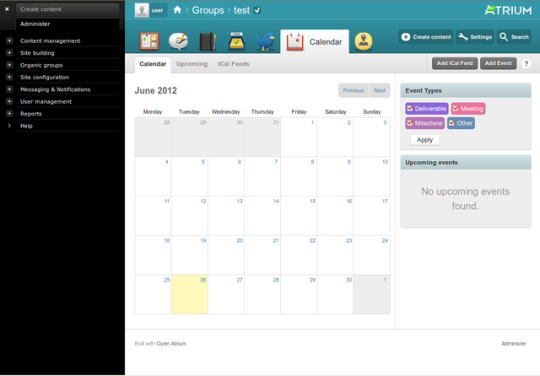540x376 pixels.
Task: Go to Next month
Action: pyautogui.click(x=380, y=91)
